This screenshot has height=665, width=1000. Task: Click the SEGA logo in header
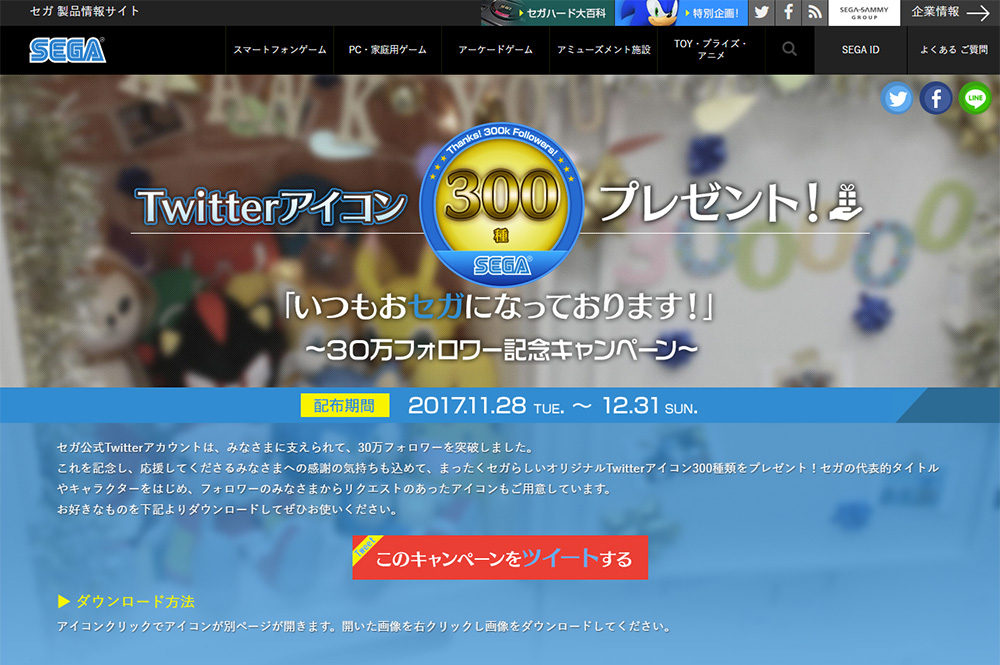68,50
